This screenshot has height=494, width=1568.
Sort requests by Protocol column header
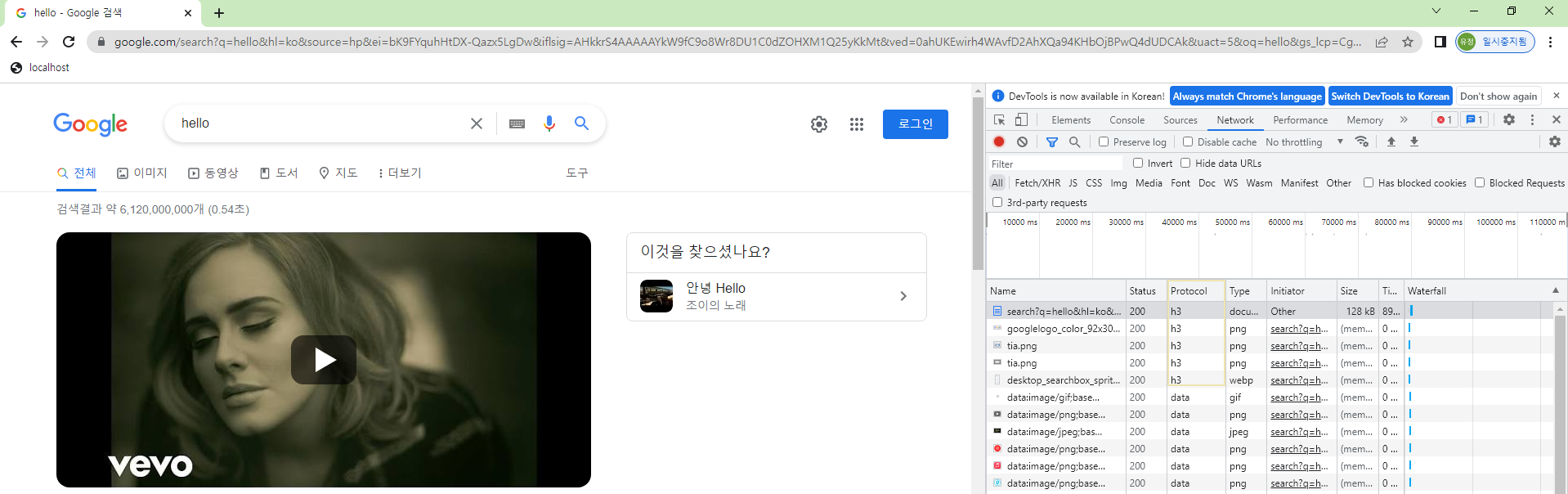1196,290
